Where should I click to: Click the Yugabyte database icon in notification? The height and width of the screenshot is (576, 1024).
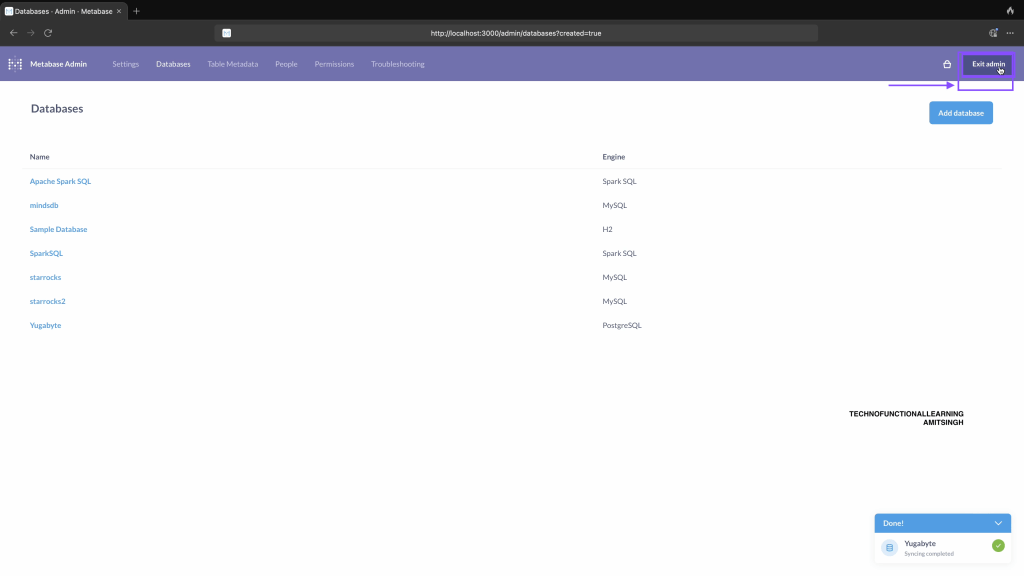pos(889,547)
